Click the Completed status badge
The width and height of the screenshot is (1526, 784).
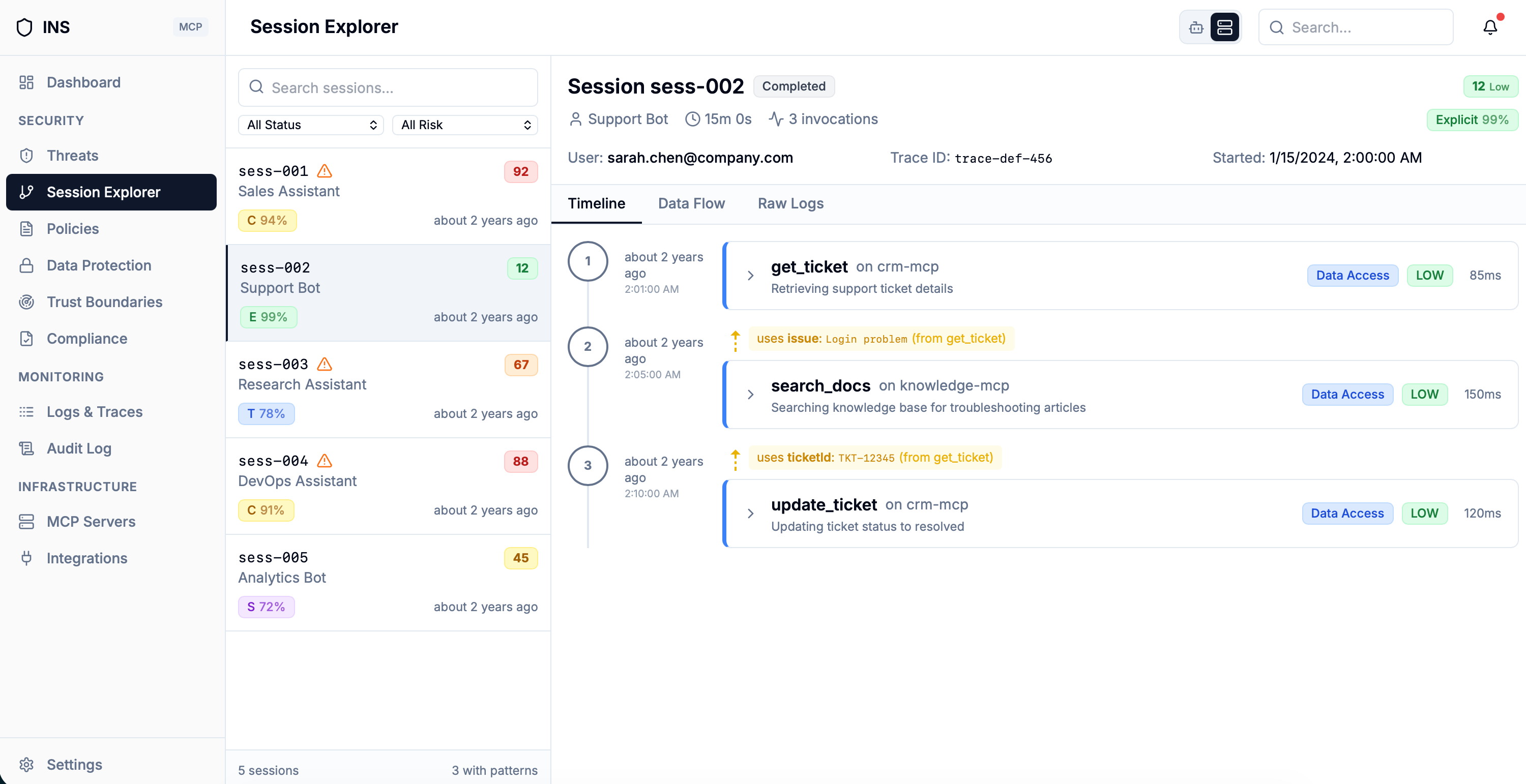794,86
